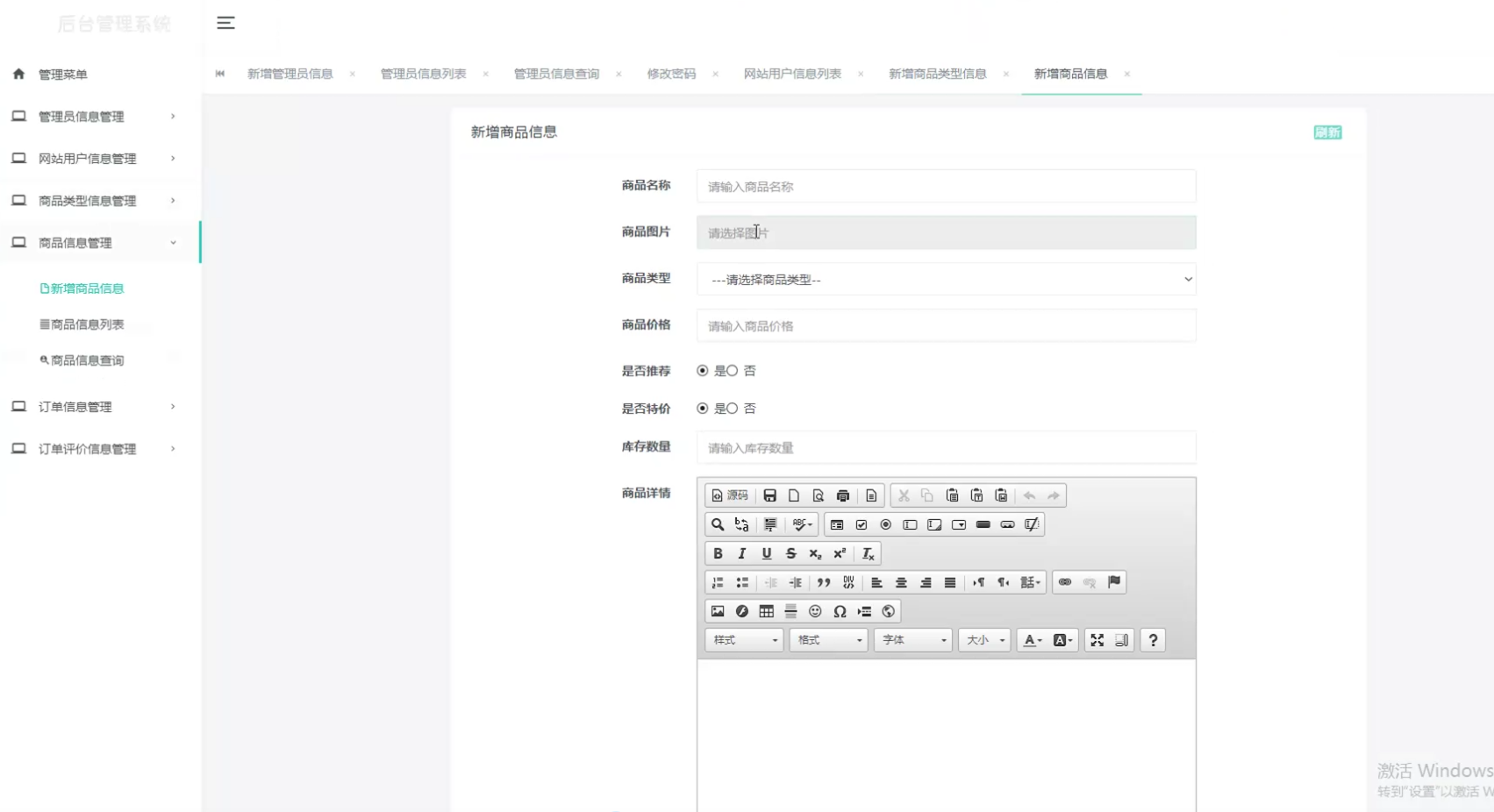Expand 网站用户信息管理 menu
This screenshot has width=1494, height=812.
(100, 159)
